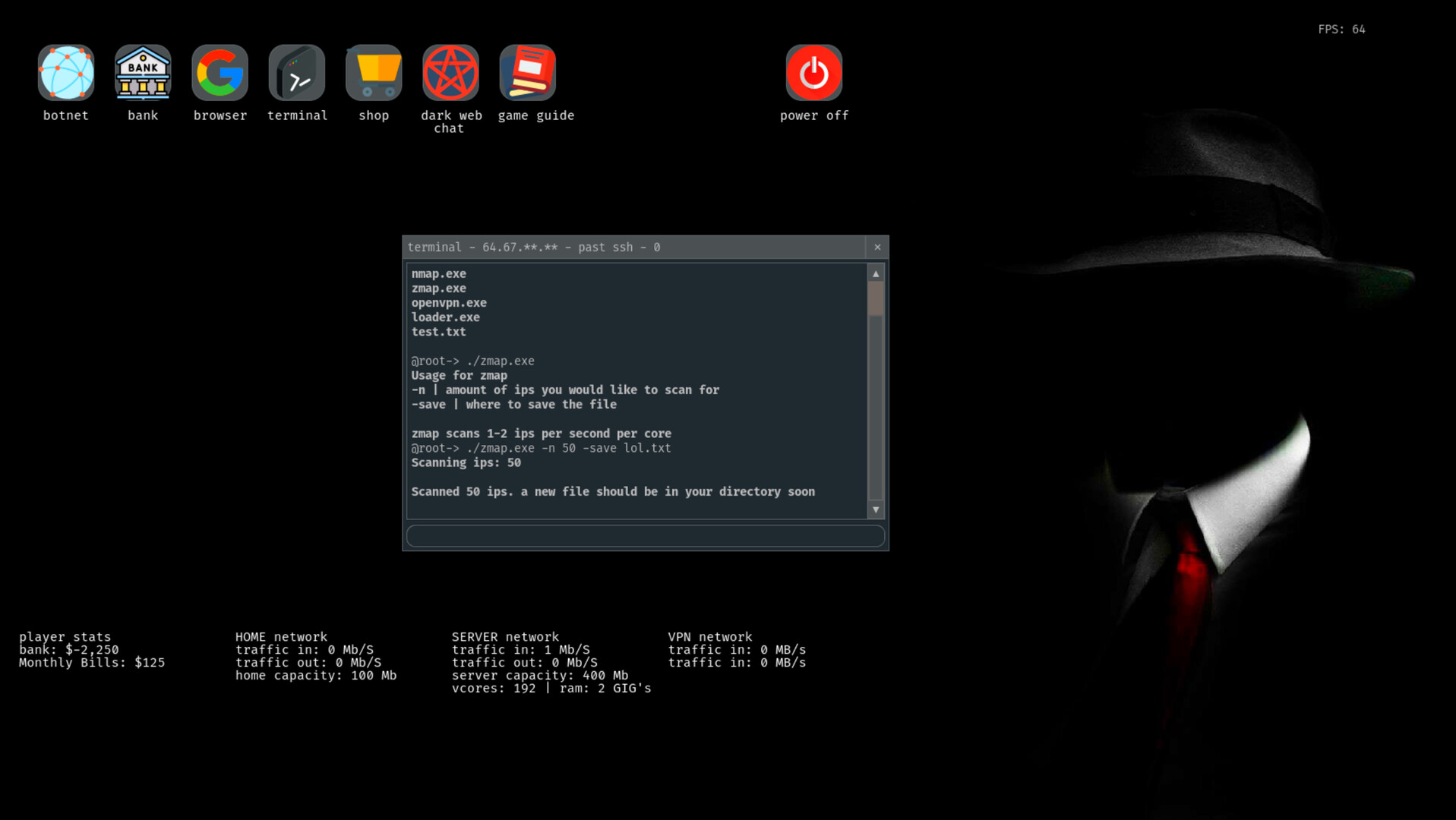
Task: Select zmap.exe in the file listing
Action: pyautogui.click(x=439, y=289)
